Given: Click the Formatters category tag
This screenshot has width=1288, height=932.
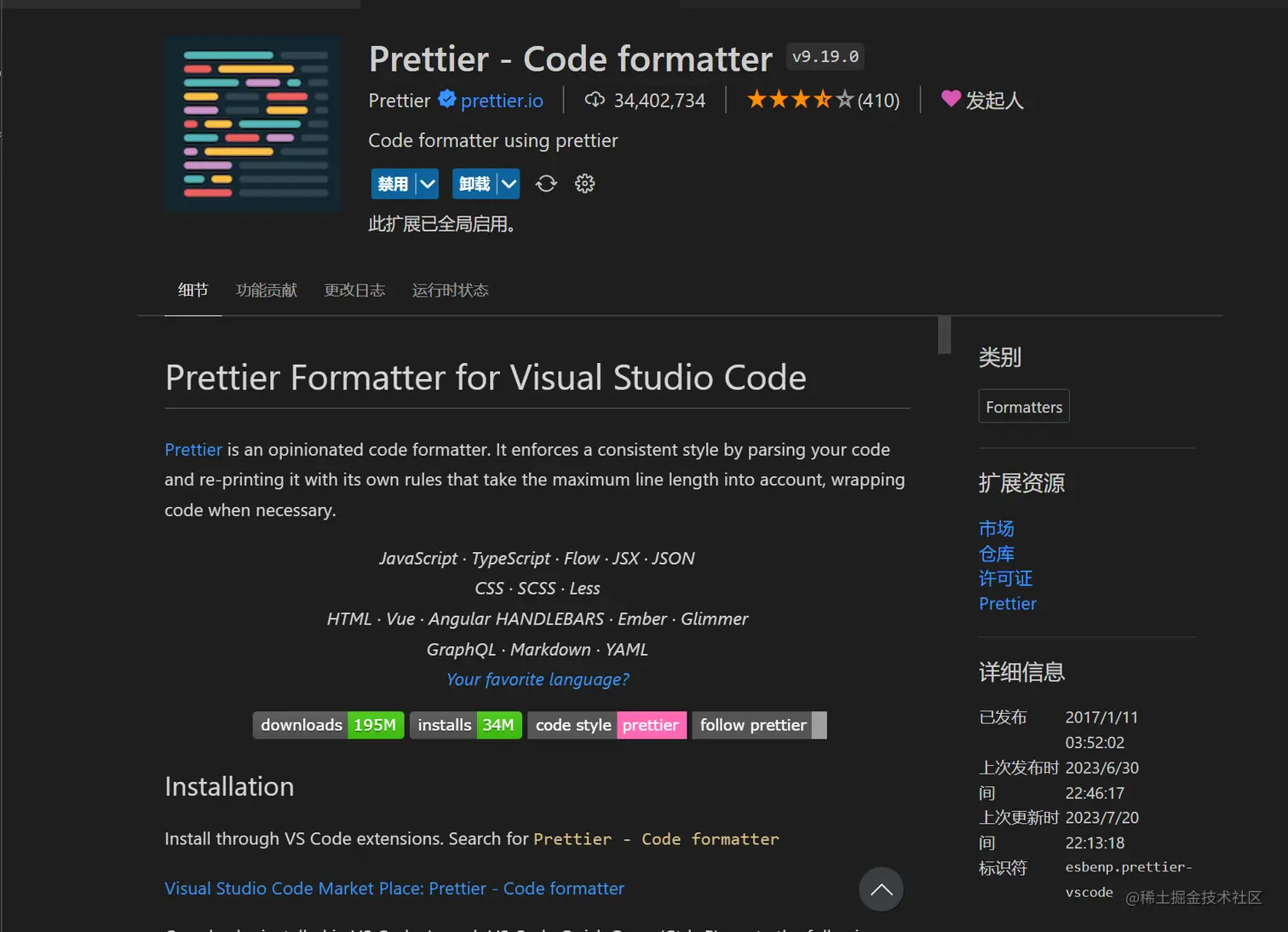Looking at the screenshot, I should tap(1024, 407).
